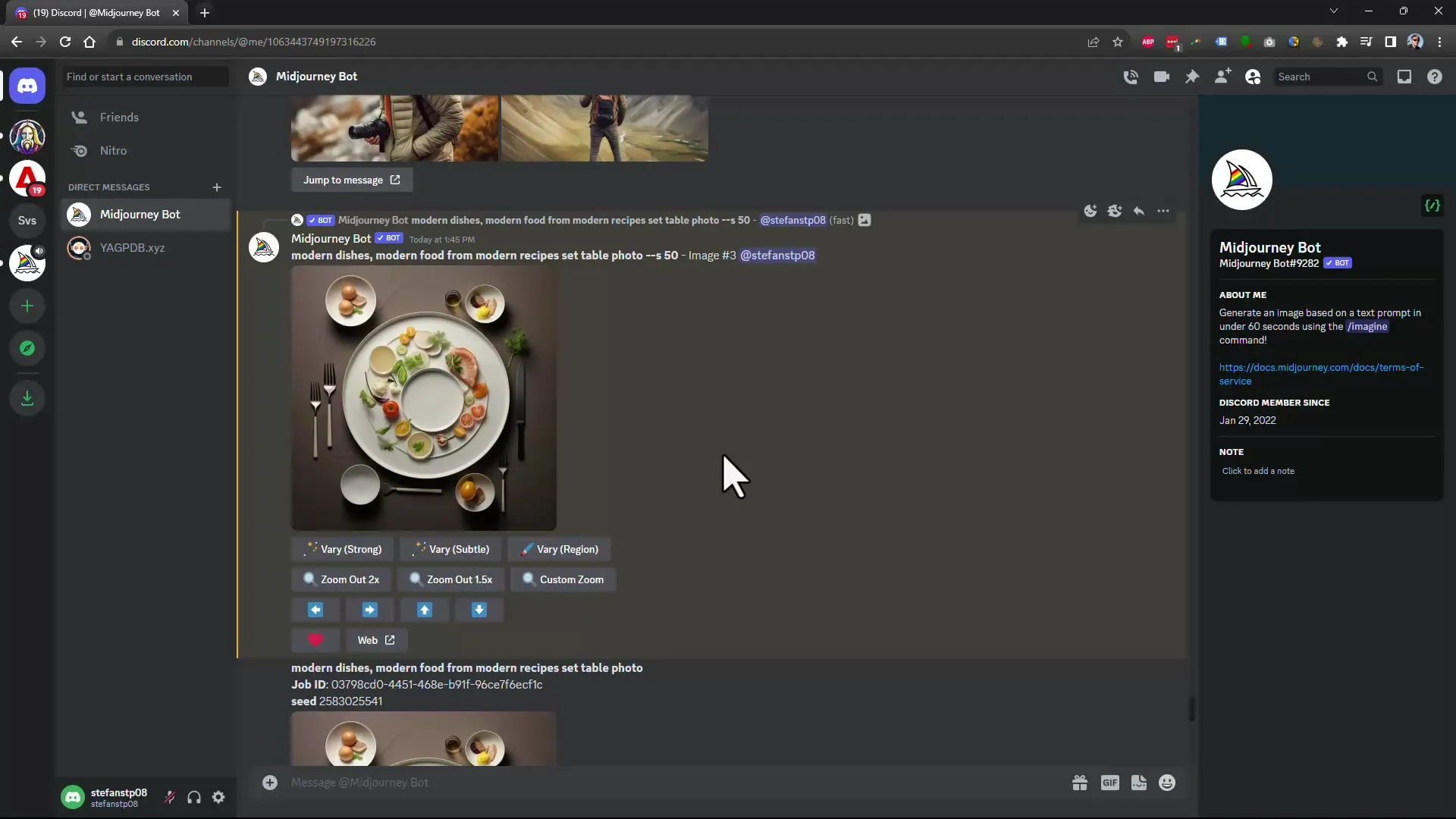The image size is (1456, 819).
Task: Pan left with blue left arrow
Action: (x=315, y=610)
